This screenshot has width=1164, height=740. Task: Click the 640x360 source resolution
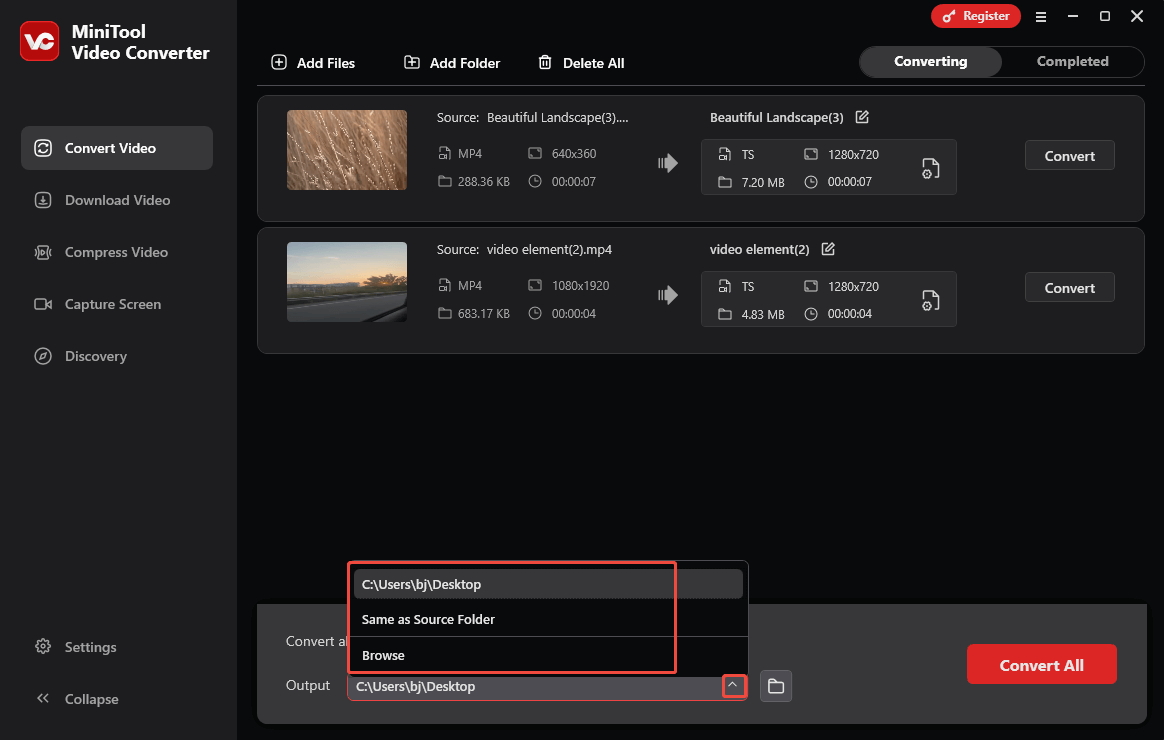pos(574,154)
